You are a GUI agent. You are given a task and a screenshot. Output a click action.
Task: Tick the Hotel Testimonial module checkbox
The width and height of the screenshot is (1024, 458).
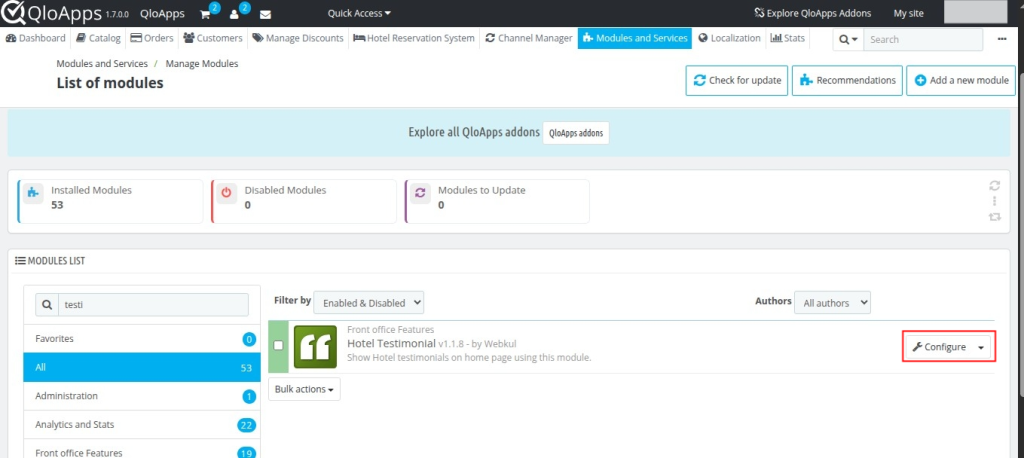(278, 345)
